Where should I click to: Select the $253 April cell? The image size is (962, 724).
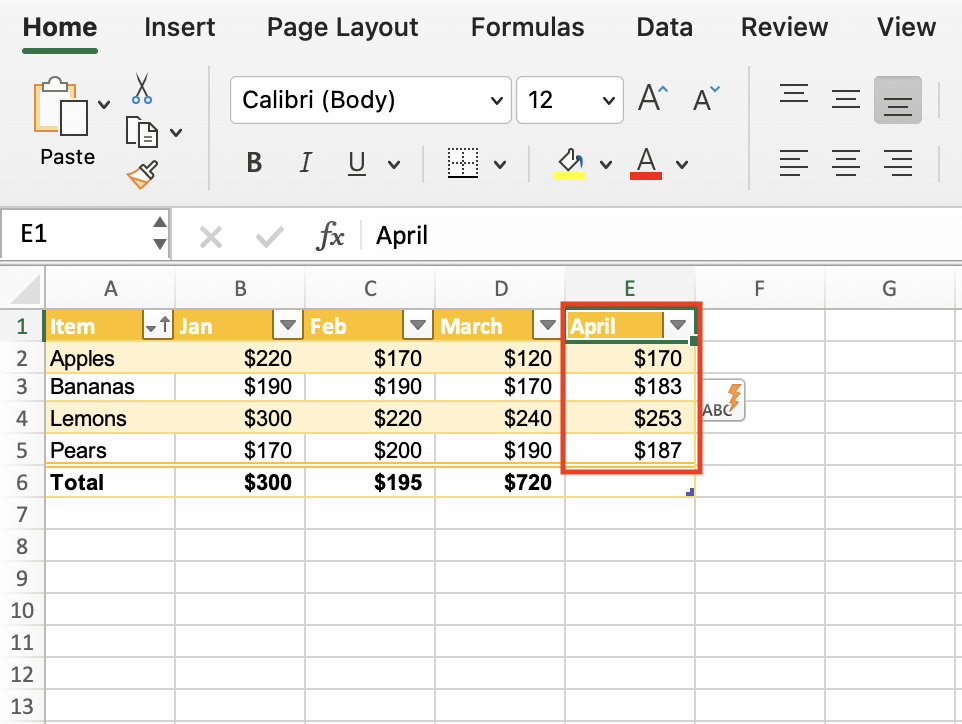point(630,418)
